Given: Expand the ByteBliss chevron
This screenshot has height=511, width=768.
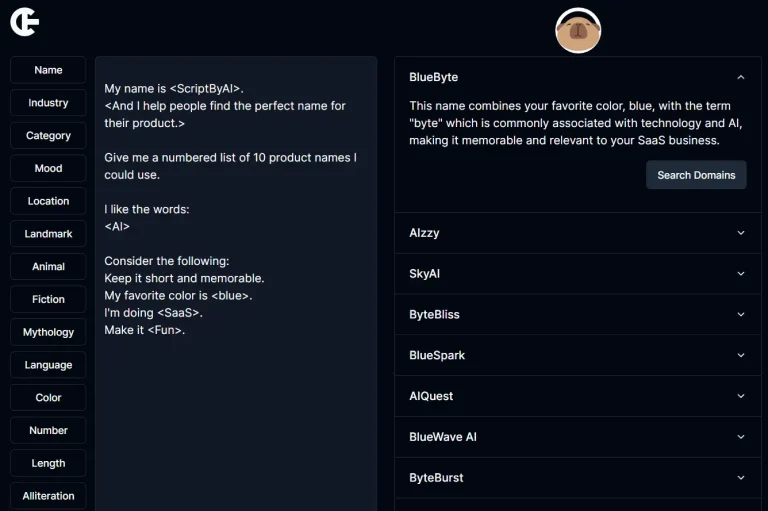Looking at the screenshot, I should 740,315.
